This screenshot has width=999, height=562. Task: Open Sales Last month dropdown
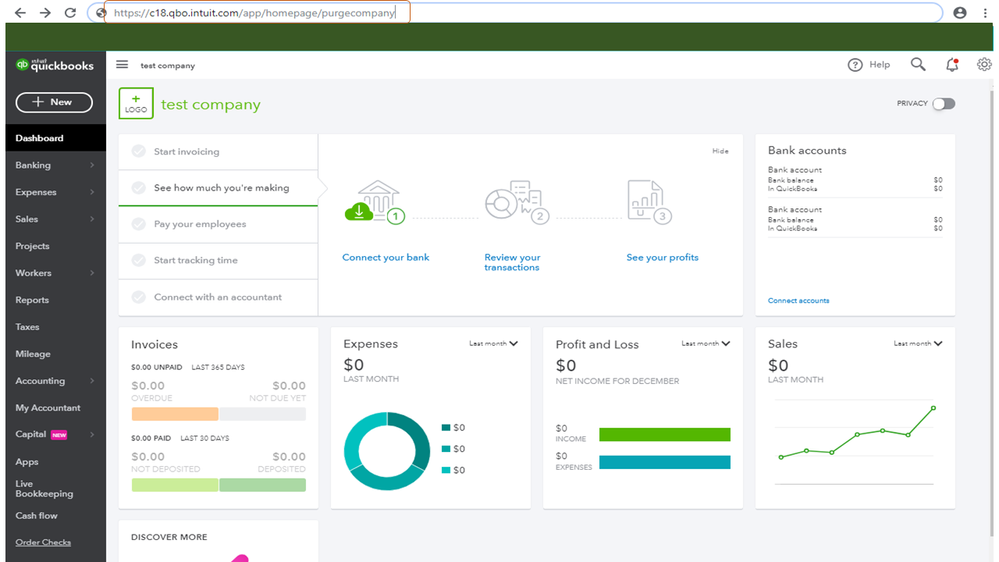(918, 344)
